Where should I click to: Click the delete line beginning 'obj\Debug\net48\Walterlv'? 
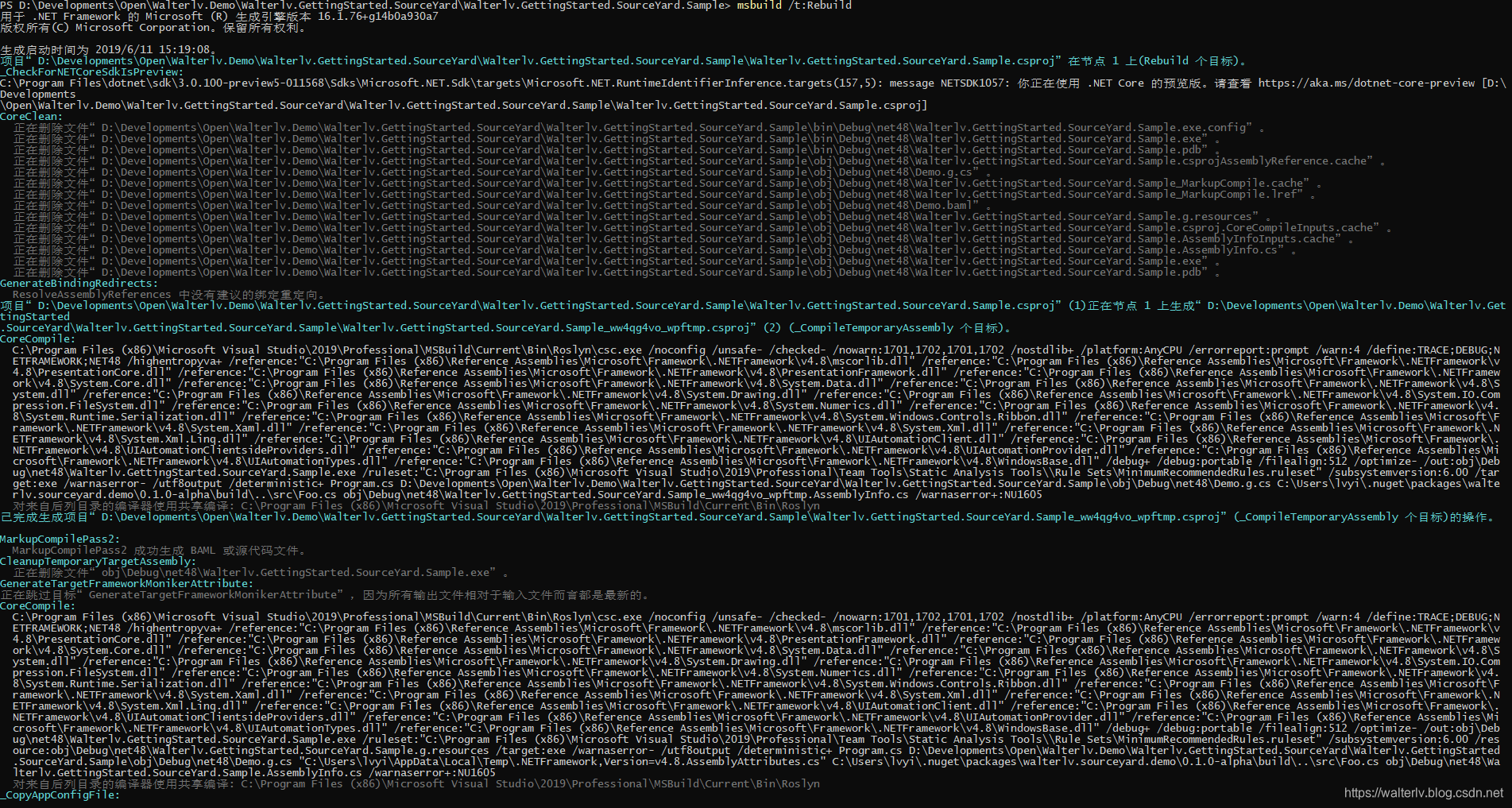coord(261,572)
